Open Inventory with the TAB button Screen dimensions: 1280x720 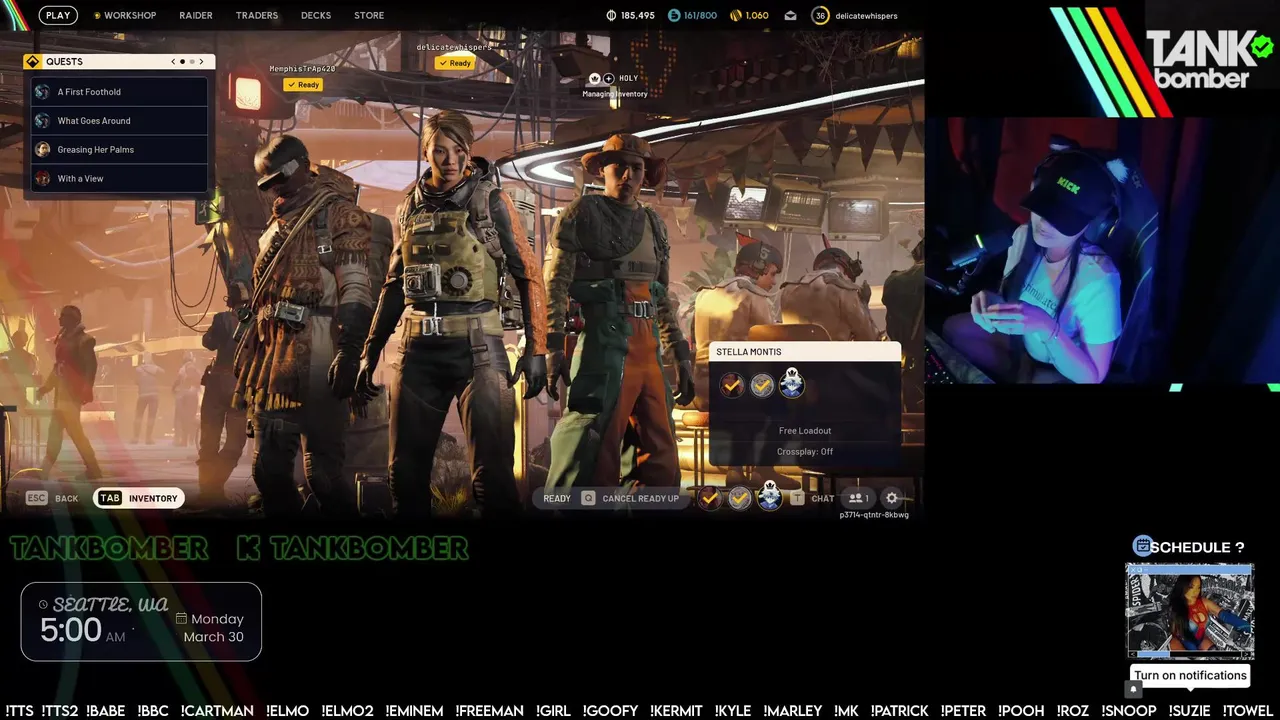point(138,498)
